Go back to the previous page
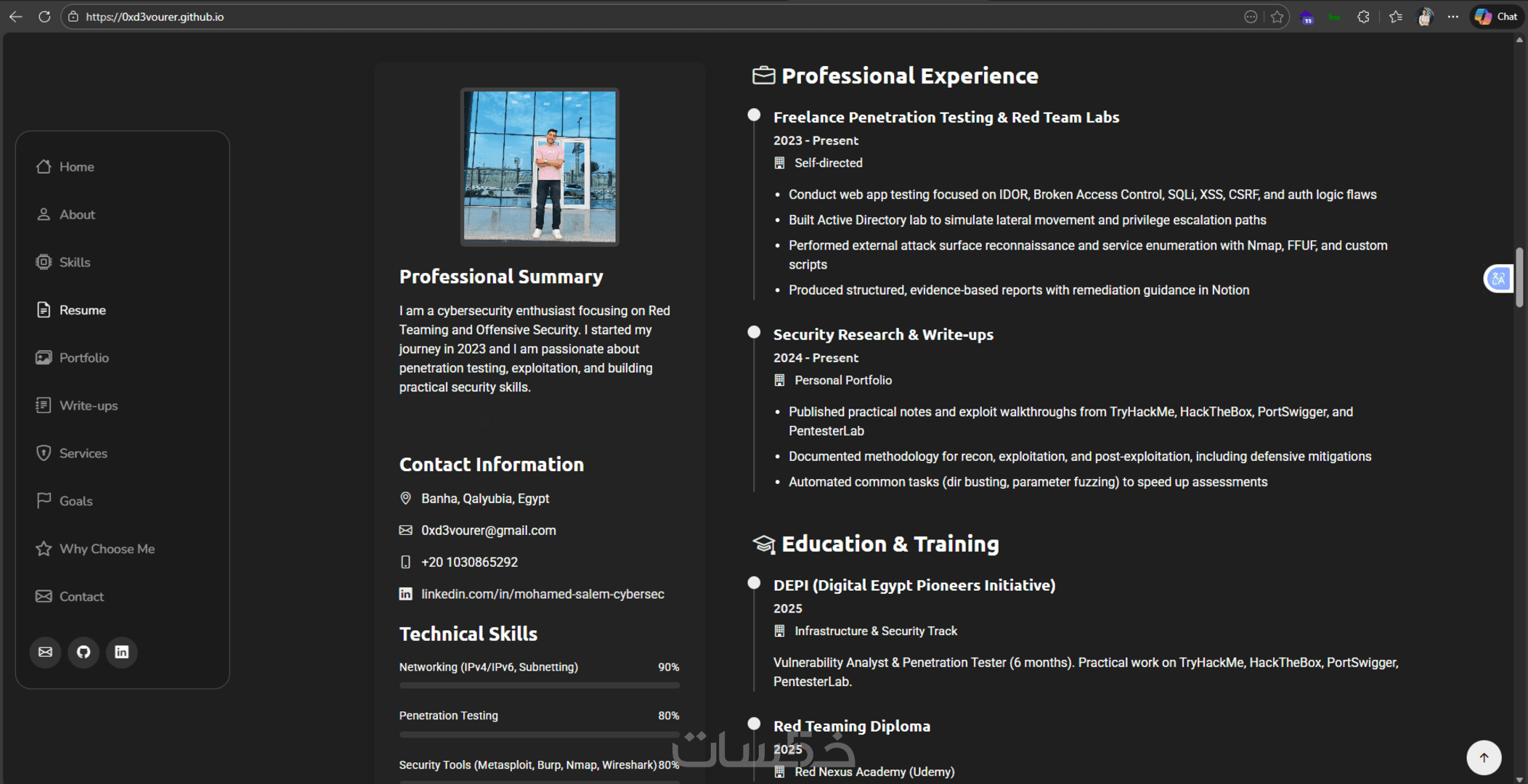Viewport: 1528px width, 784px height. click(16, 17)
